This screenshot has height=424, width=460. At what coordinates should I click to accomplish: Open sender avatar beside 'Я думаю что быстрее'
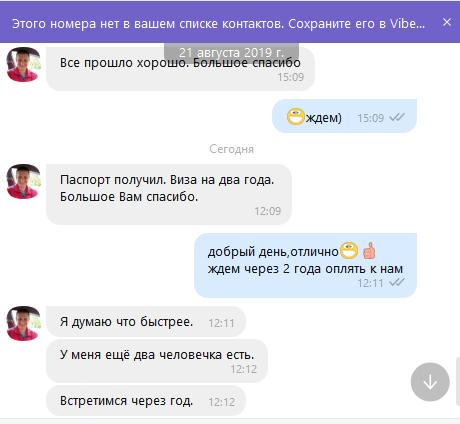[x=23, y=323]
